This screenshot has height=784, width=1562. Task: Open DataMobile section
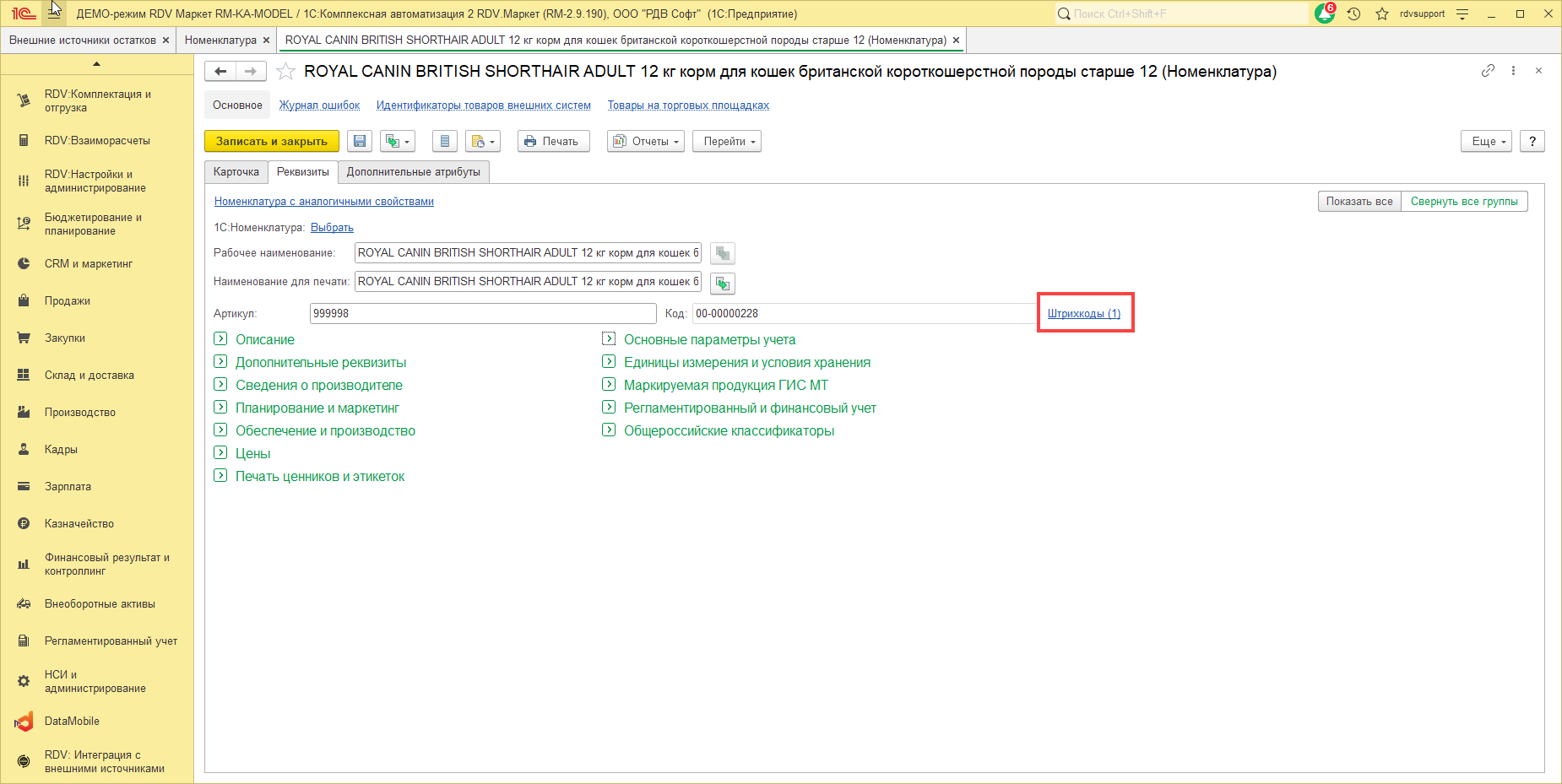pyautogui.click(x=97, y=722)
